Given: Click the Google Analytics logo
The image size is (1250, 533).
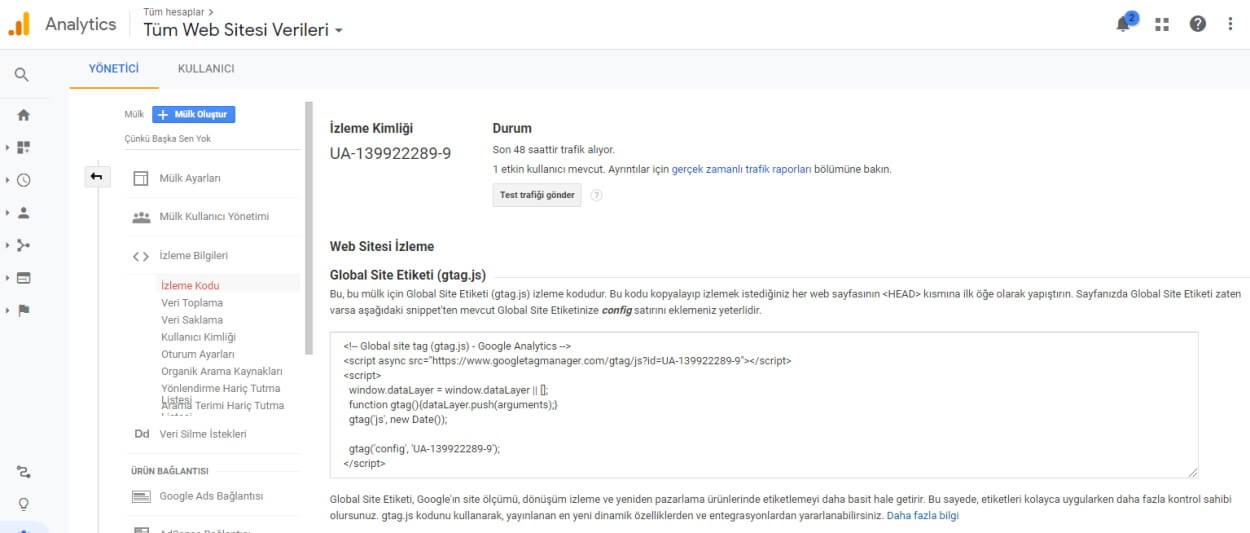Looking at the screenshot, I should 19,24.
